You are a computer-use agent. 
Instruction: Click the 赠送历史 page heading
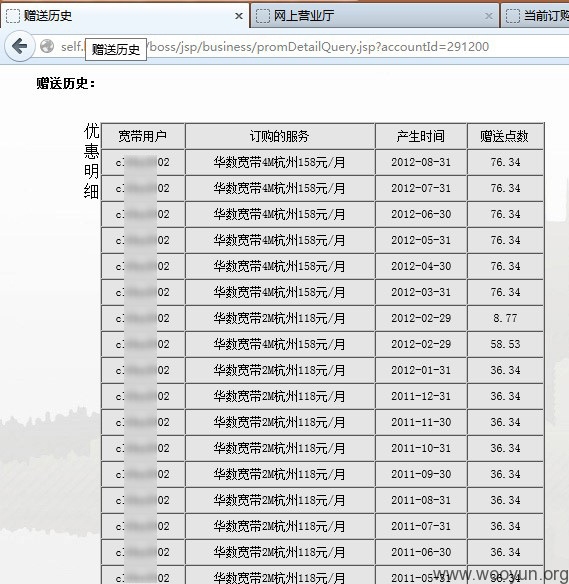pyautogui.click(x=66, y=83)
